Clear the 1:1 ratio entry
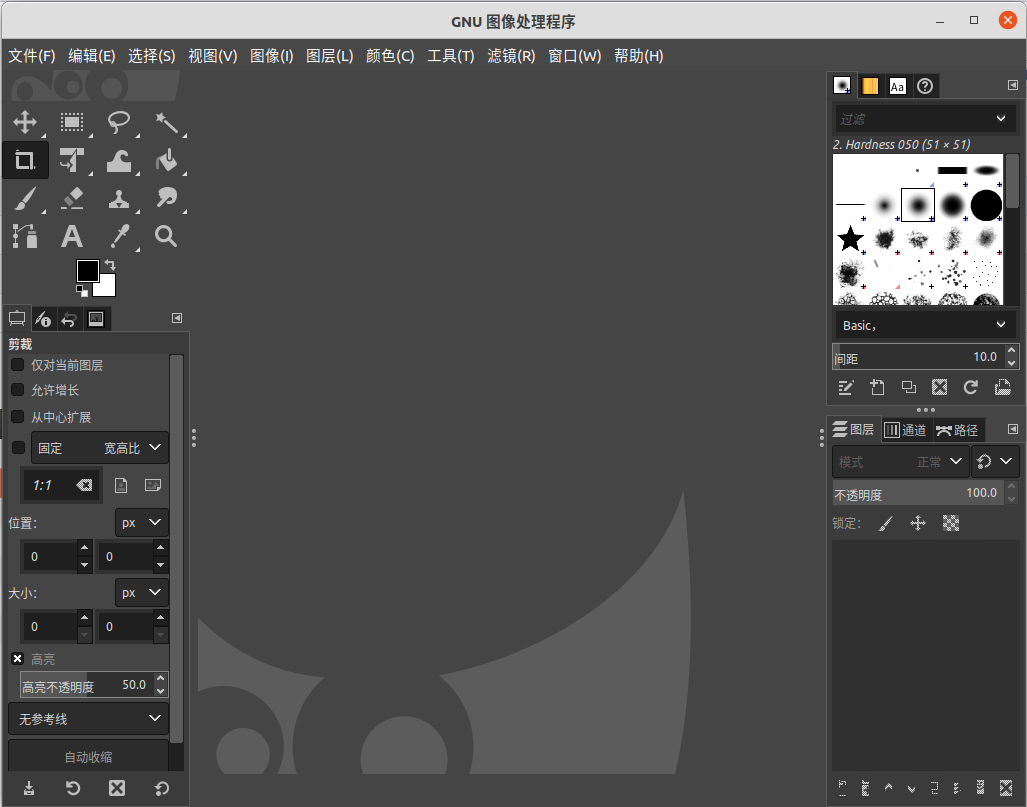 (84, 485)
